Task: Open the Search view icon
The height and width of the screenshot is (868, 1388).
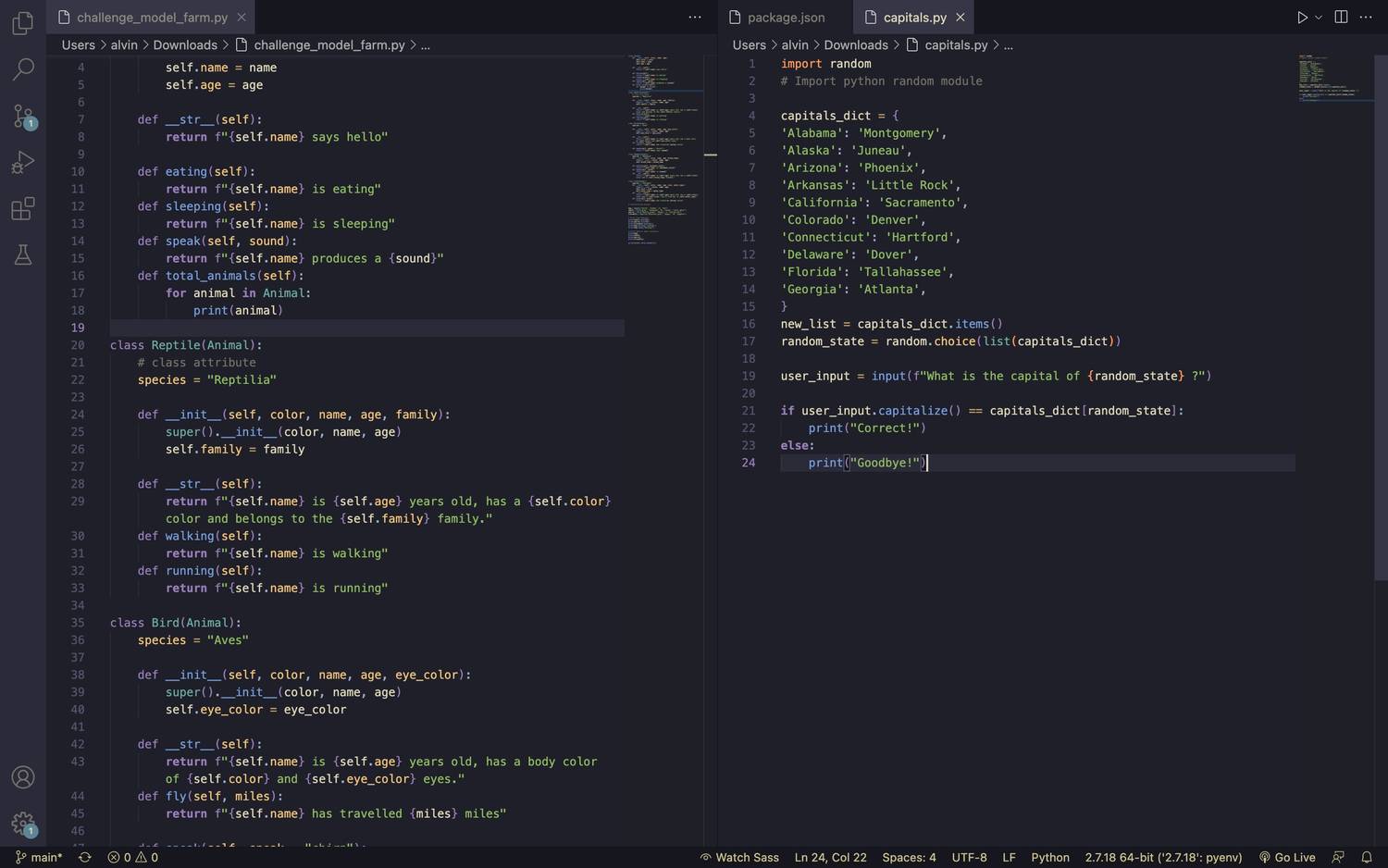Action: (23, 69)
